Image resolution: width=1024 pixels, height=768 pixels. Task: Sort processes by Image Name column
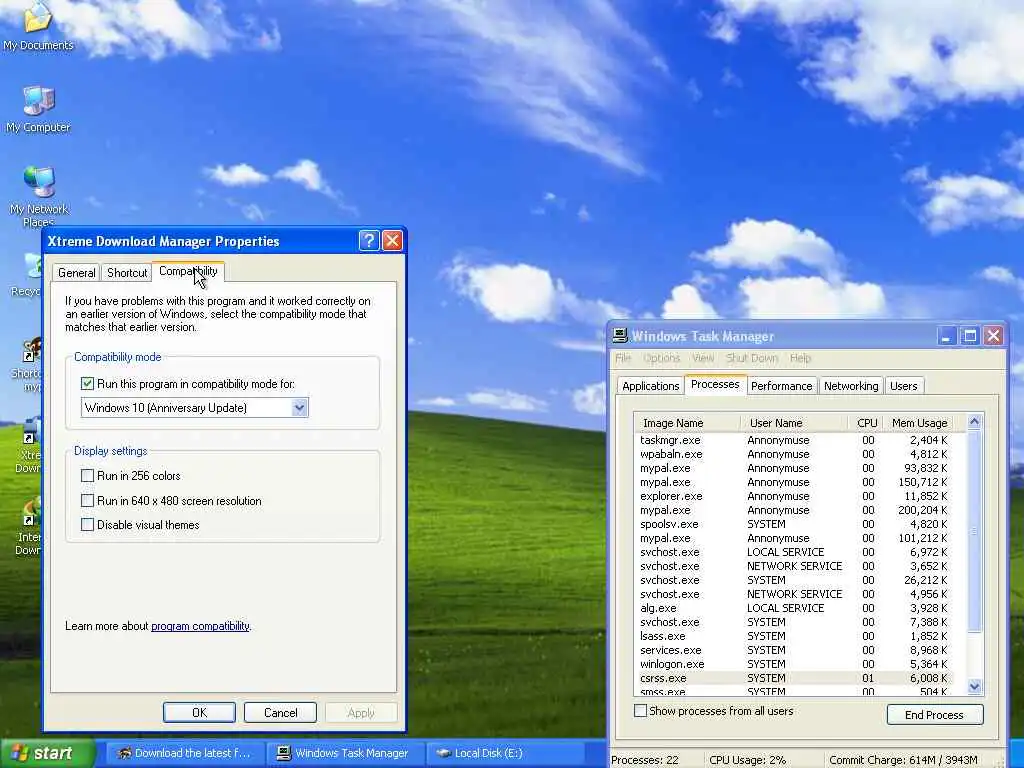click(x=688, y=423)
